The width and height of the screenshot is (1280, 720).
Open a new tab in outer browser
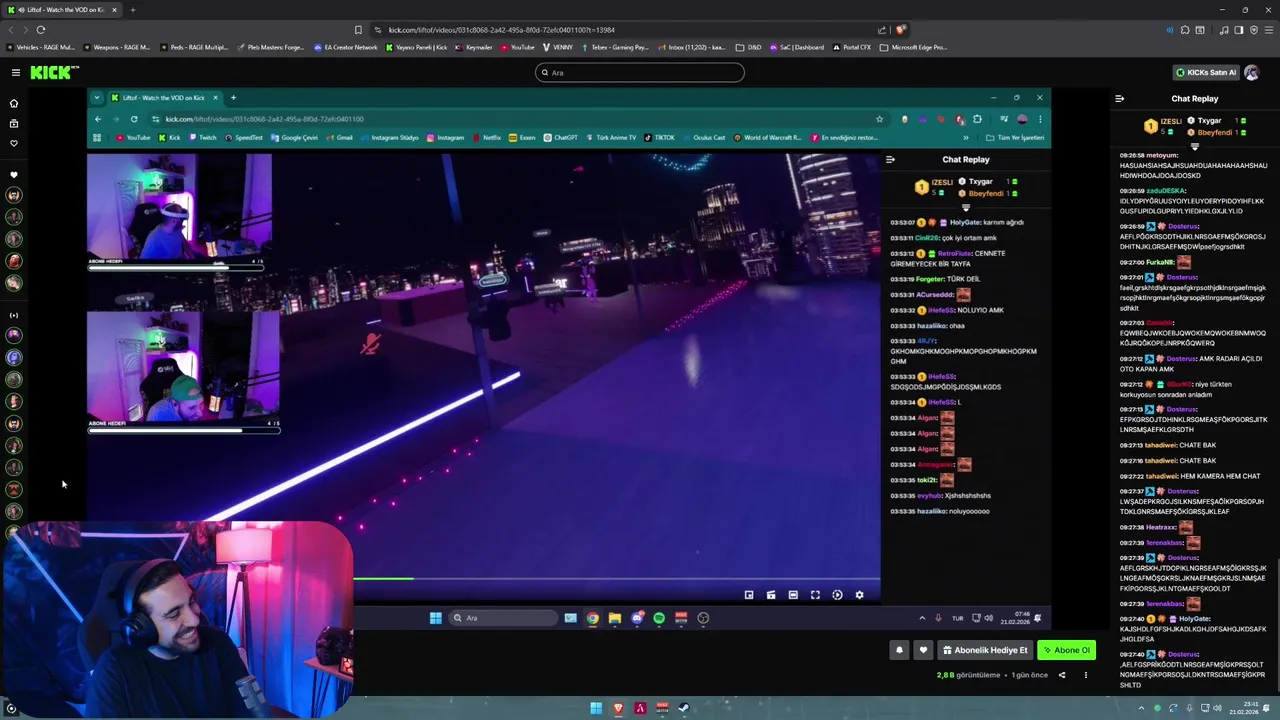pyautogui.click(x=133, y=10)
